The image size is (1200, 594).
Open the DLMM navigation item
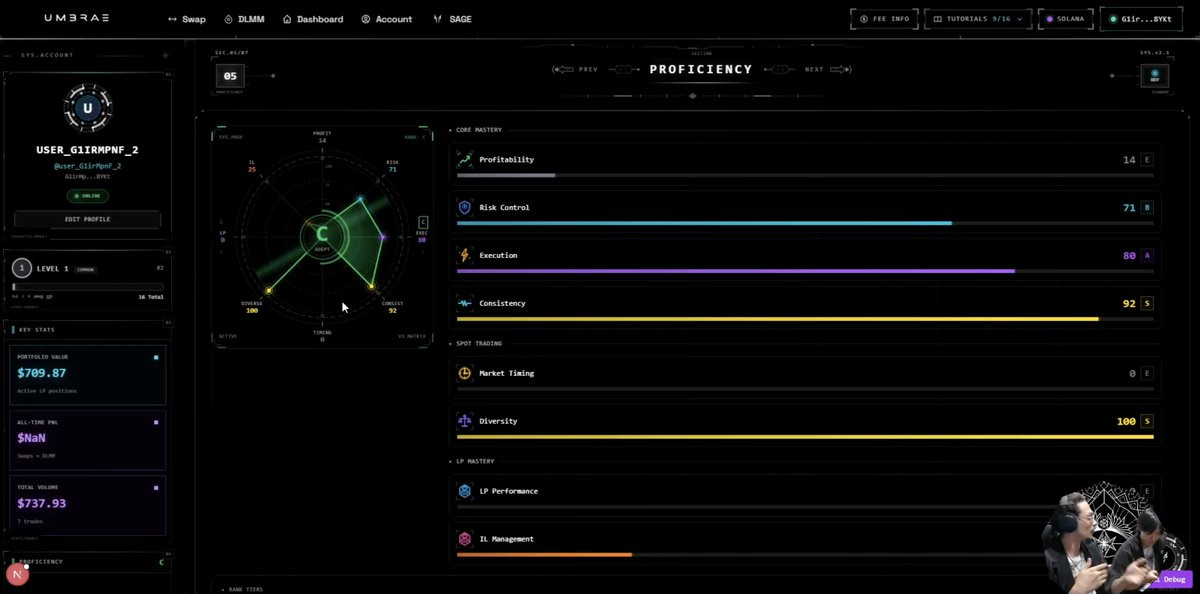click(244, 19)
